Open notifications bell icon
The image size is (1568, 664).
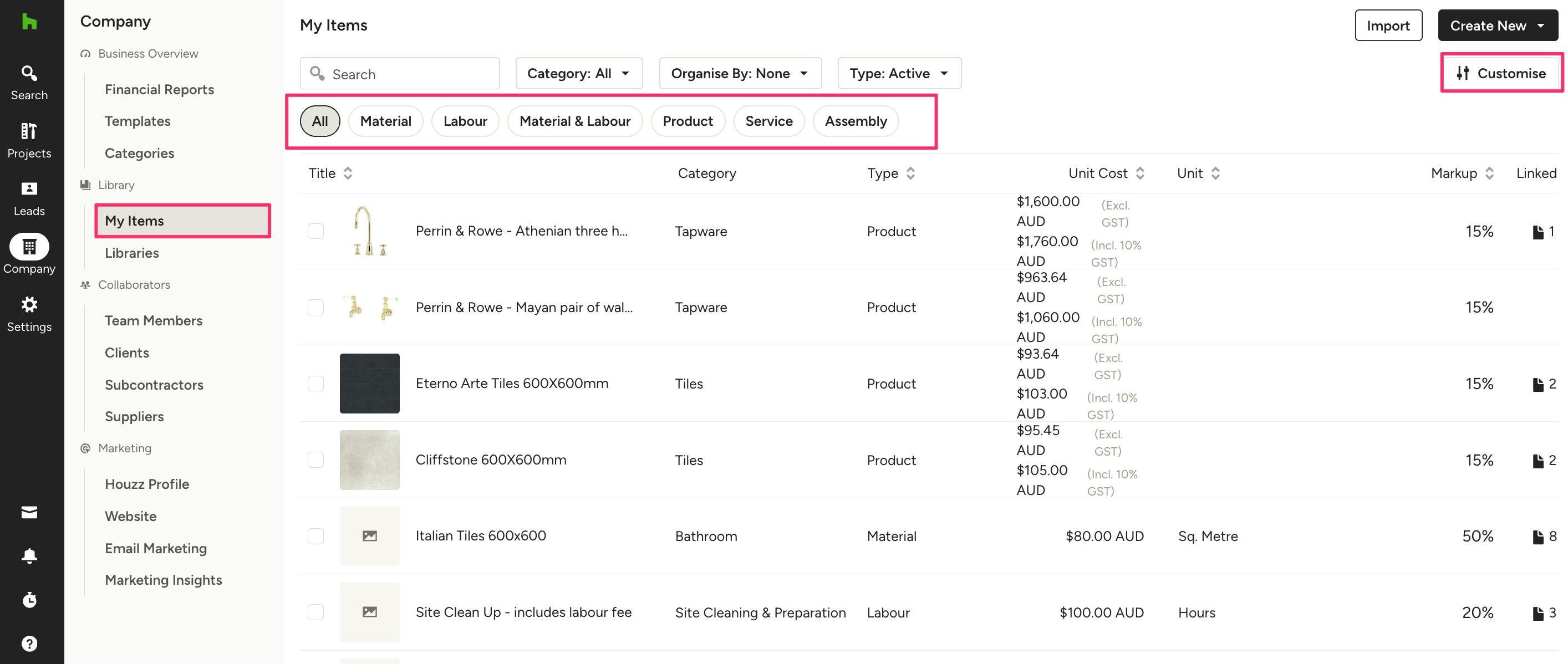coord(29,555)
